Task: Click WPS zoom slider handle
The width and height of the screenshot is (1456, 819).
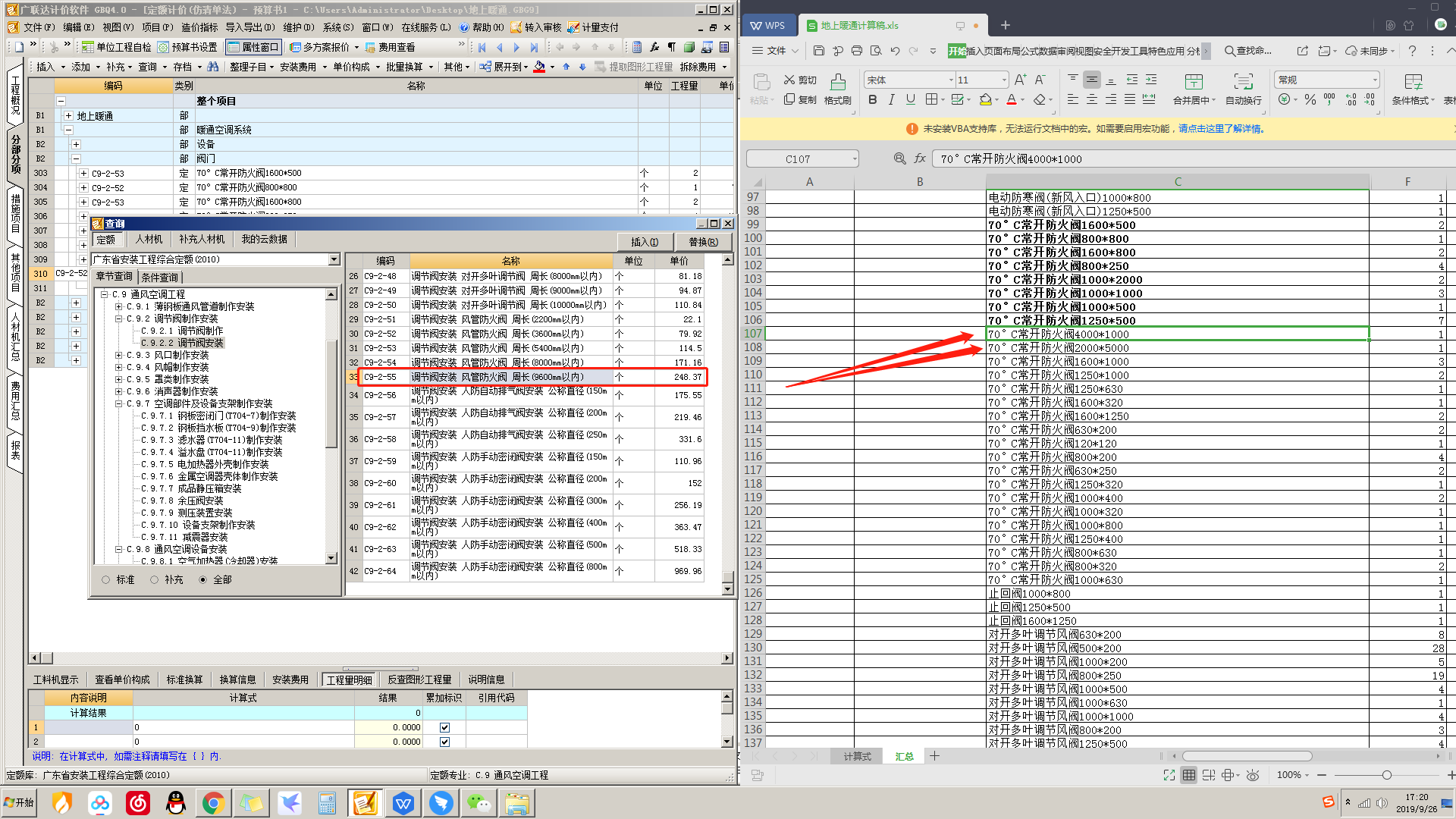Action: pyautogui.click(x=1387, y=775)
